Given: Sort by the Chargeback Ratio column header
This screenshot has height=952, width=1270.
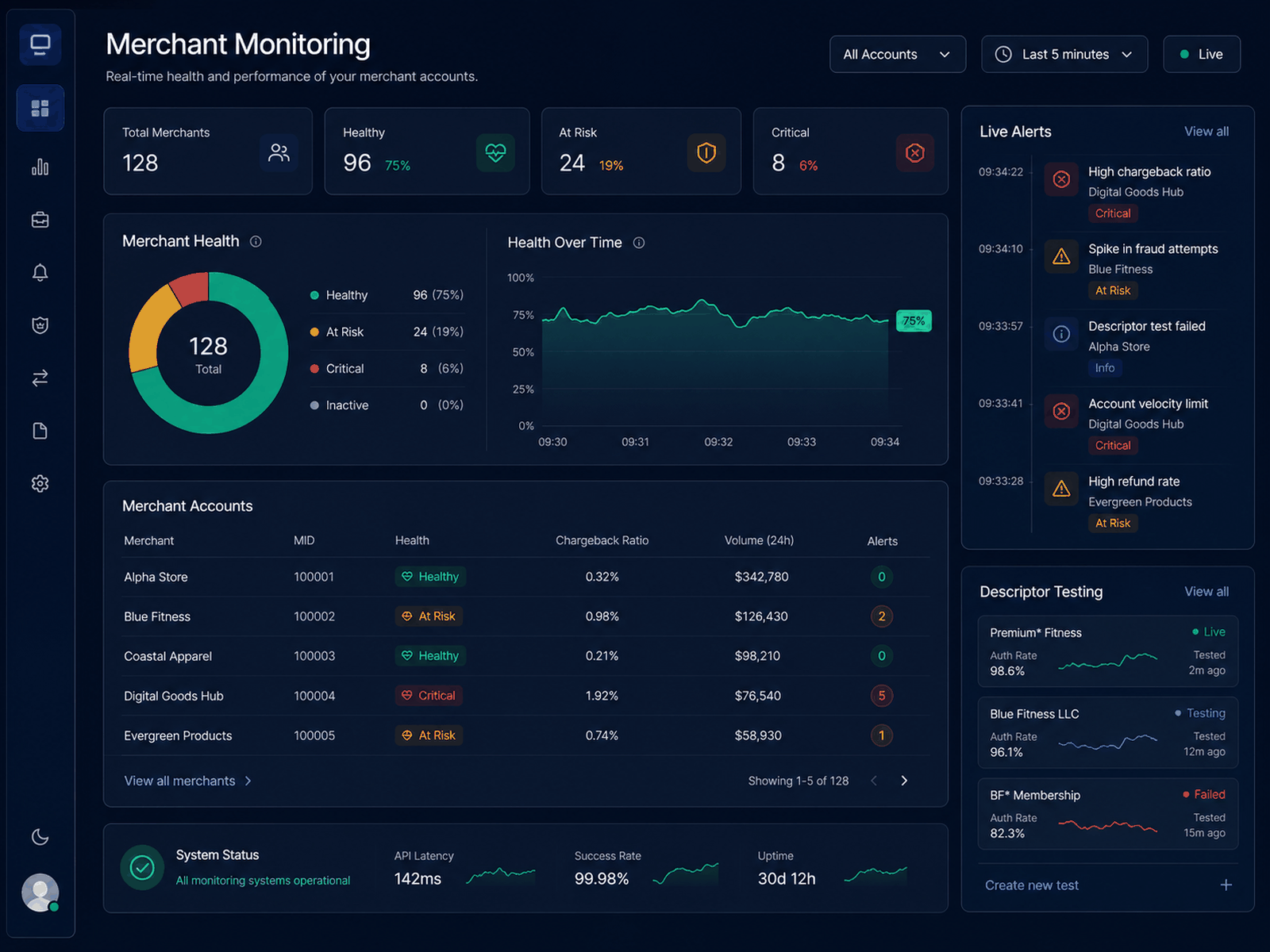Looking at the screenshot, I should [x=602, y=540].
